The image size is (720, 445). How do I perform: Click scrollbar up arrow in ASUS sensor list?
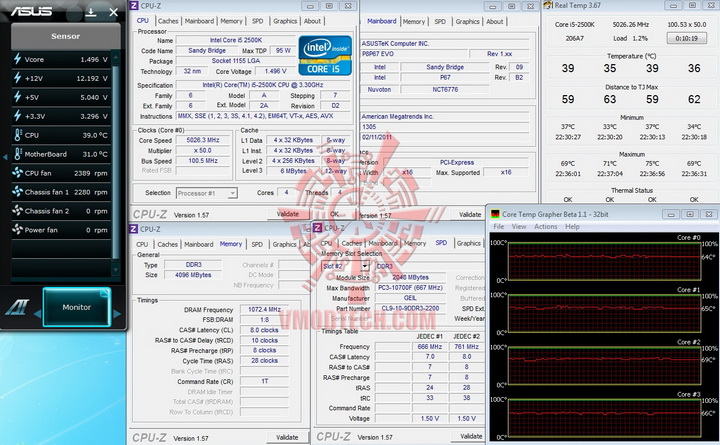(116, 58)
